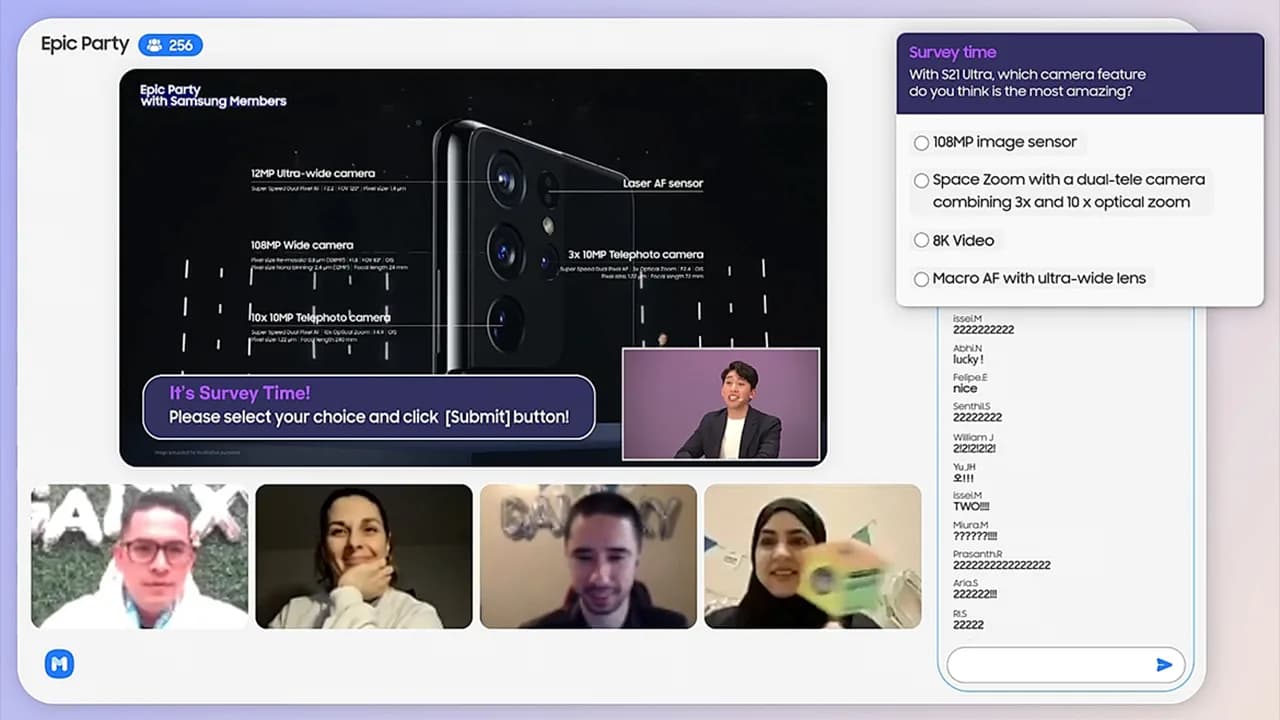
Task: Select the 8K Video option
Action: pyautogui.click(x=953, y=240)
